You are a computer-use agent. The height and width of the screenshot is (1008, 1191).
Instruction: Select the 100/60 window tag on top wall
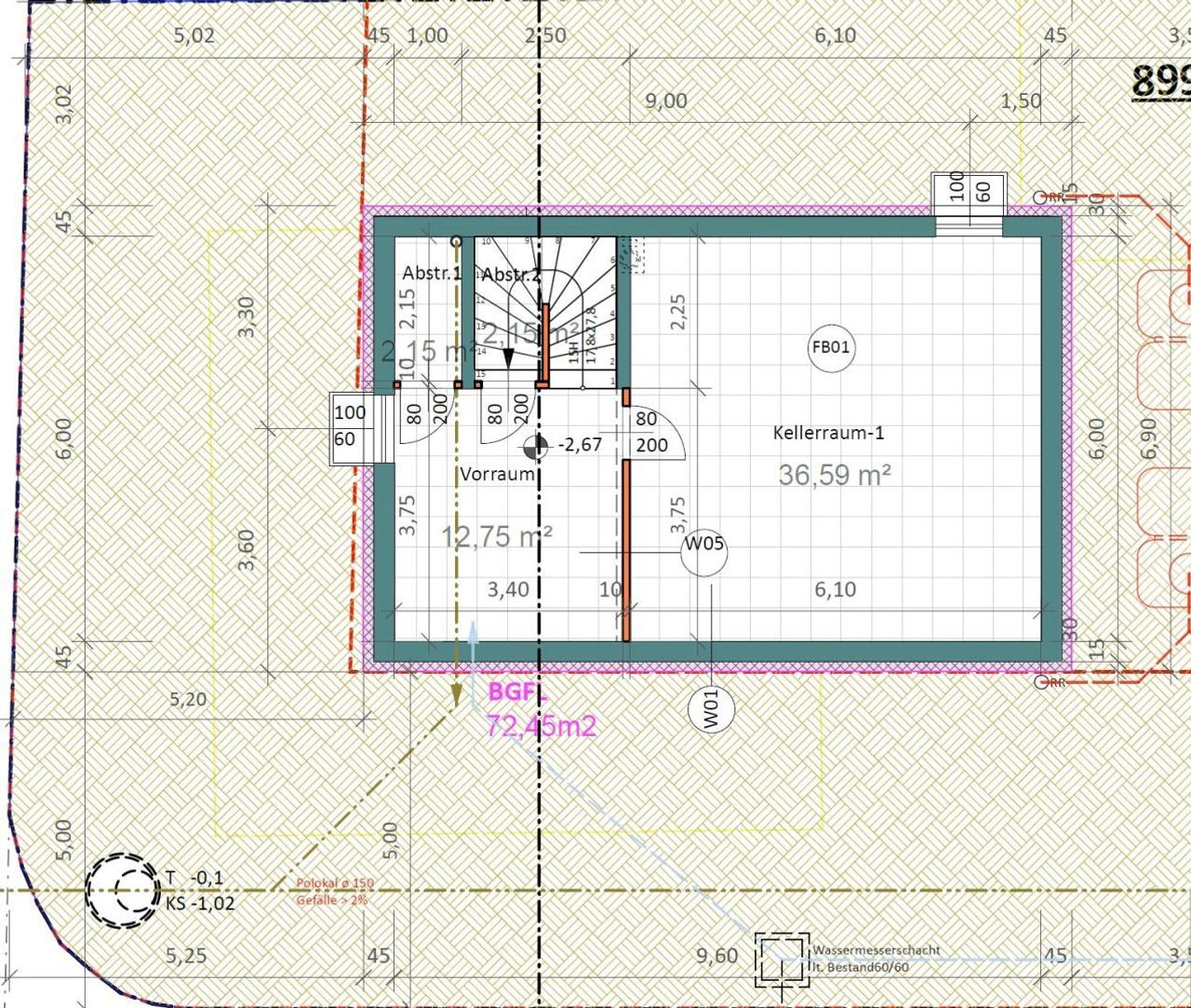(x=969, y=191)
